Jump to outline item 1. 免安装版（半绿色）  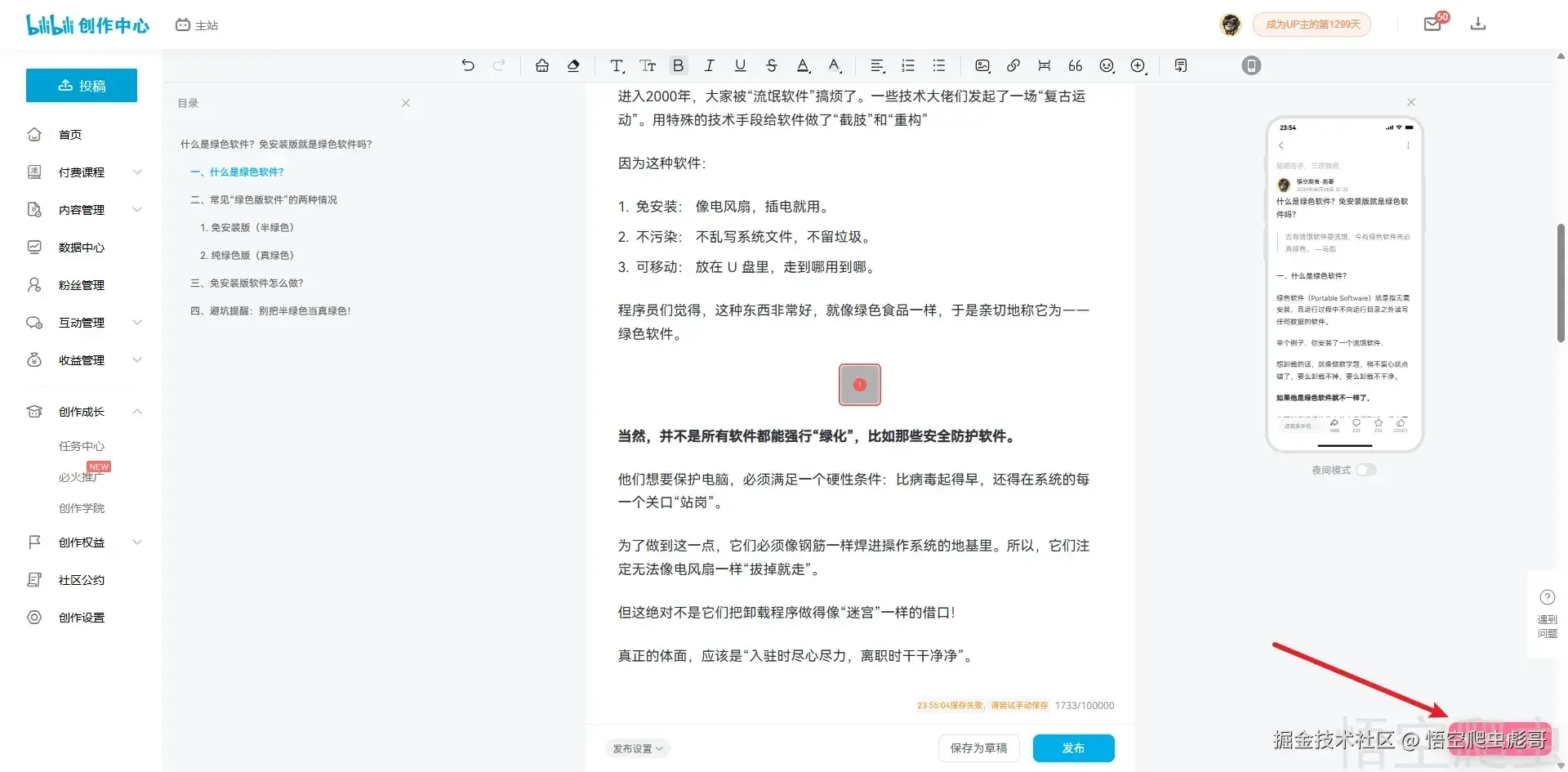point(247,228)
